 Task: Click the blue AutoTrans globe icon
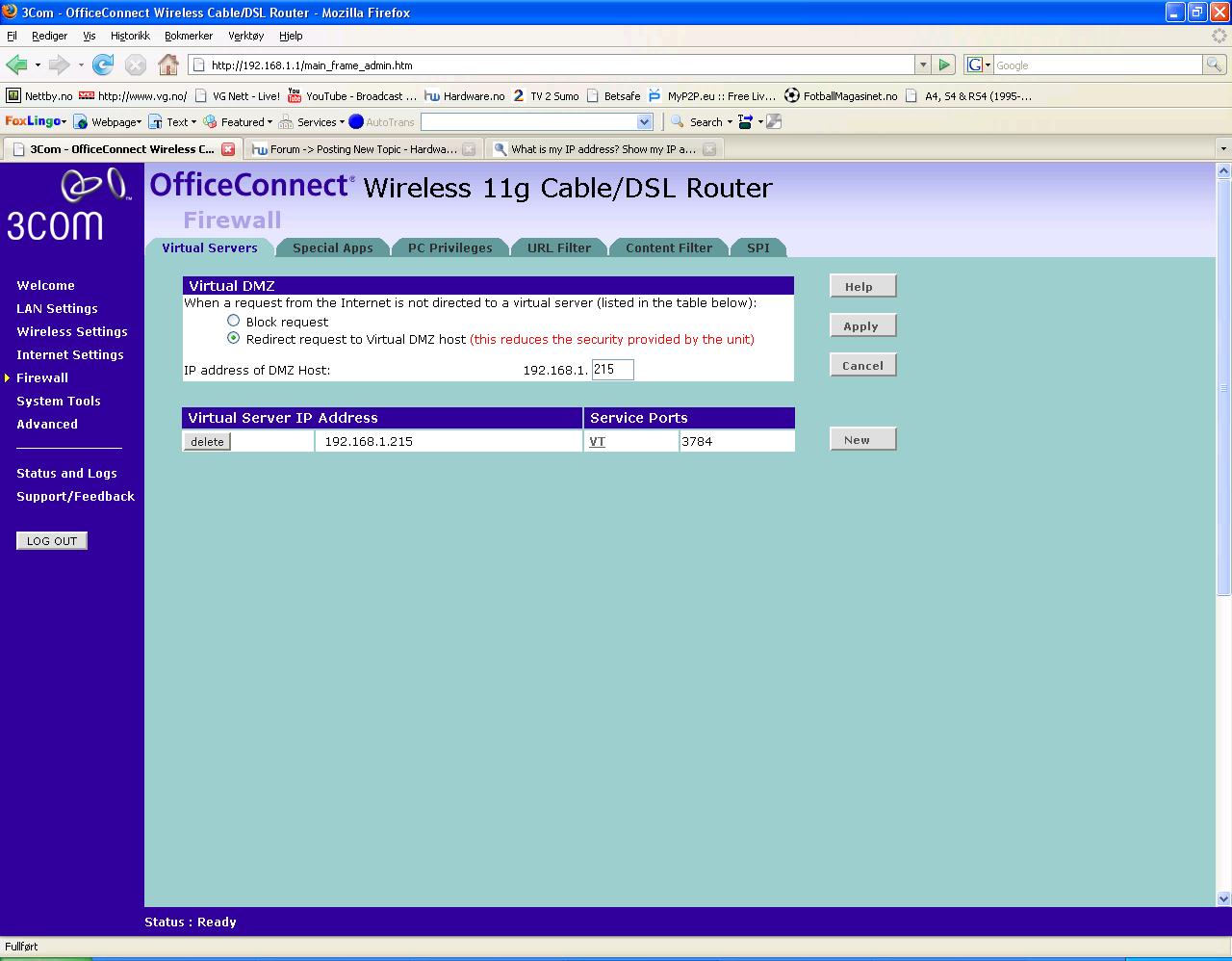pyautogui.click(x=356, y=121)
